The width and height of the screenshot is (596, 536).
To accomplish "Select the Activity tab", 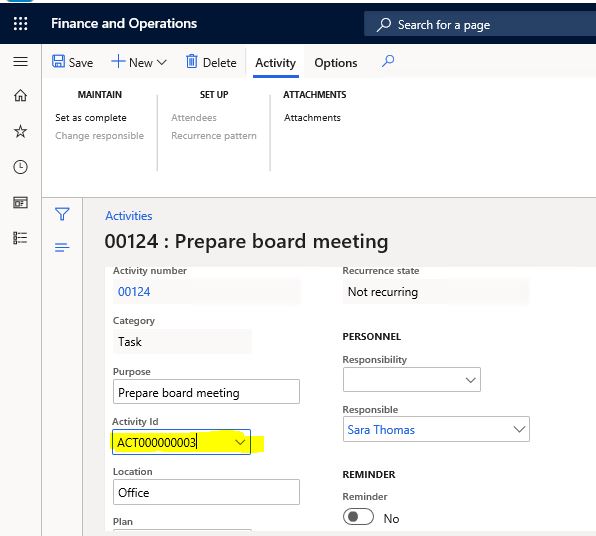I will pyautogui.click(x=276, y=63).
